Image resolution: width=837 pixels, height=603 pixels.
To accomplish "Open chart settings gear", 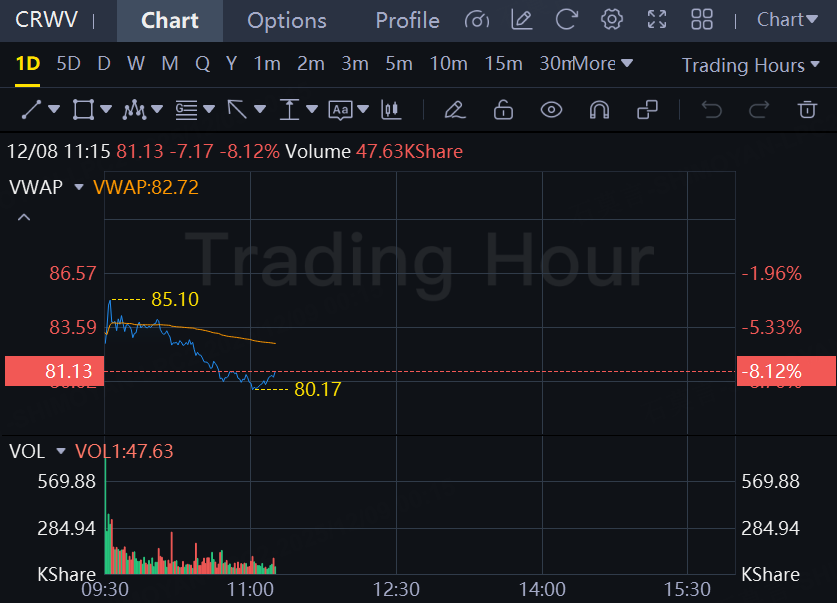I will point(612,19).
